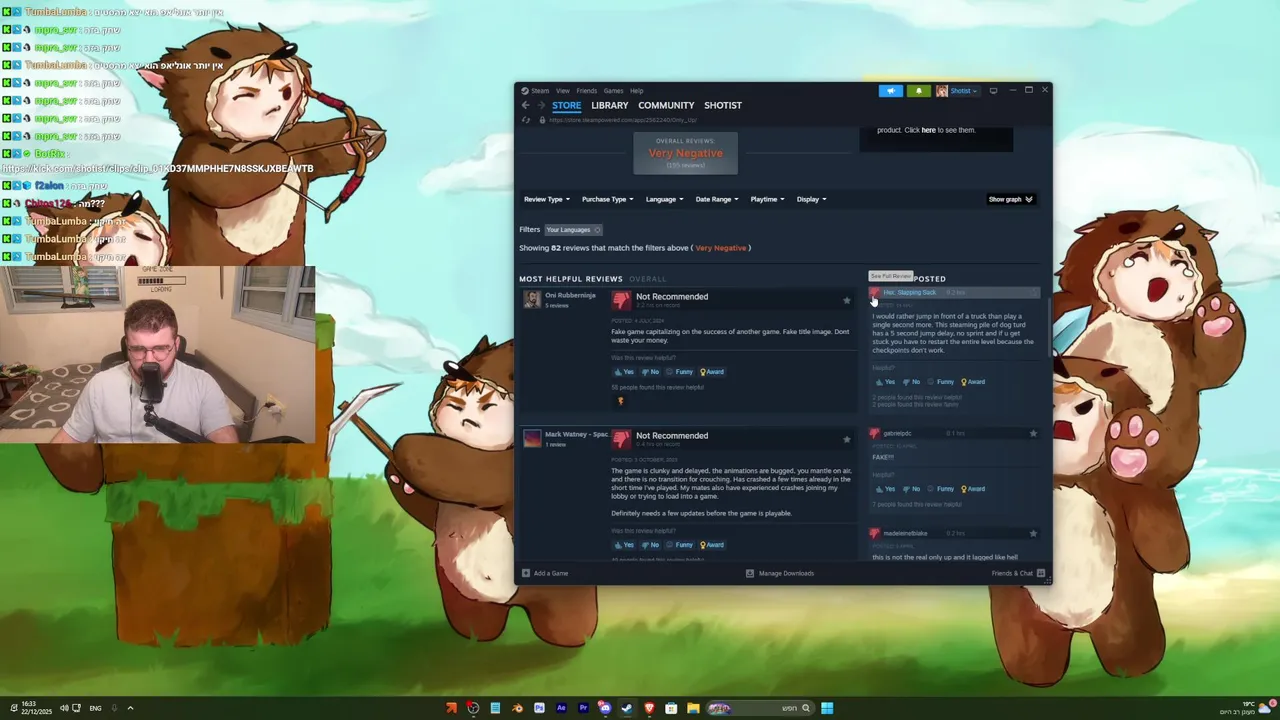Click the Shotist profile avatar
This screenshot has width=1280, height=720.
pos(942,91)
